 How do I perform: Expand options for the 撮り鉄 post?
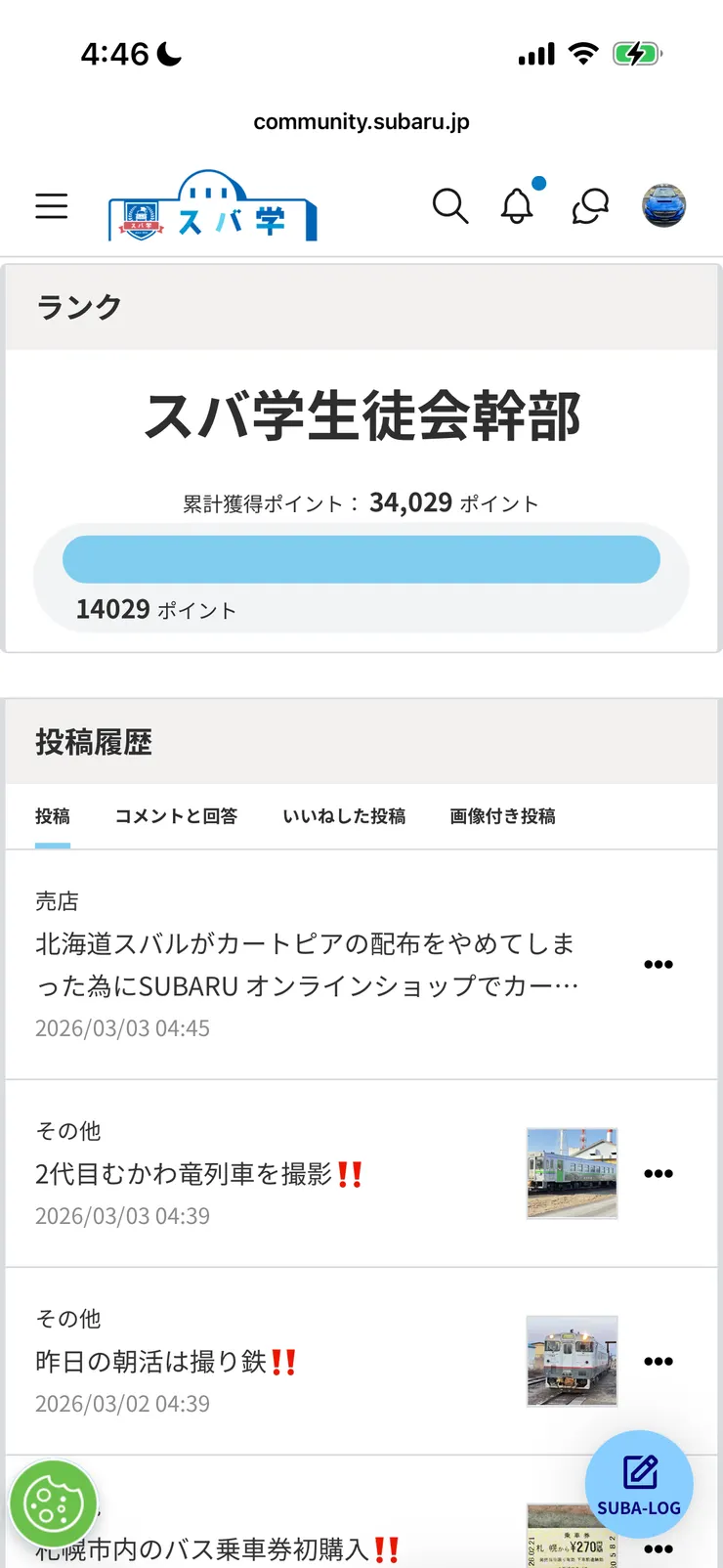(659, 1360)
